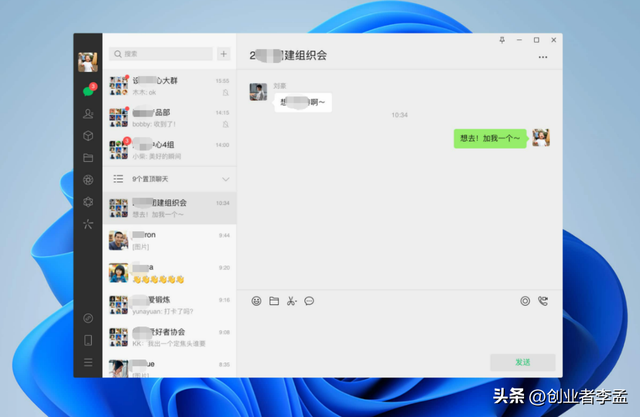Click the plus button next to search
Viewport: 640px width, 417px height.
[x=224, y=54]
